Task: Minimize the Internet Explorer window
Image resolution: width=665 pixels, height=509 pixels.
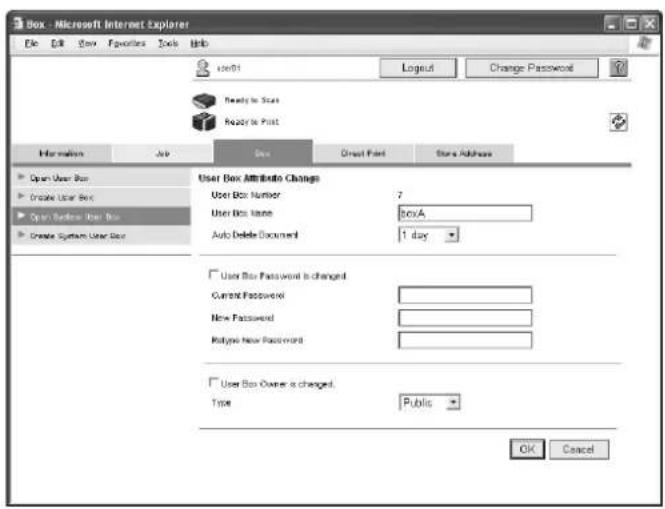Action: [x=612, y=24]
